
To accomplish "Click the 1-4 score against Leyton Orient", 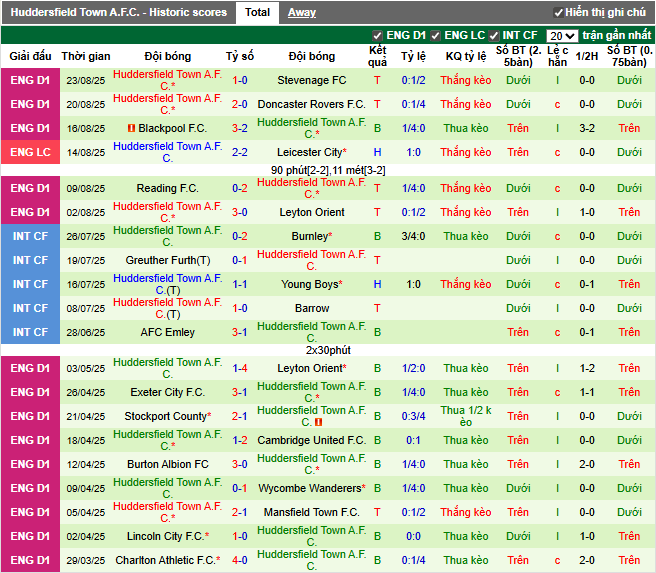I will click(240, 368).
